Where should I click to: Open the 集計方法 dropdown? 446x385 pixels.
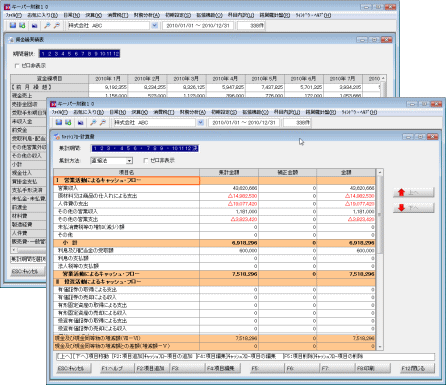[129, 161]
